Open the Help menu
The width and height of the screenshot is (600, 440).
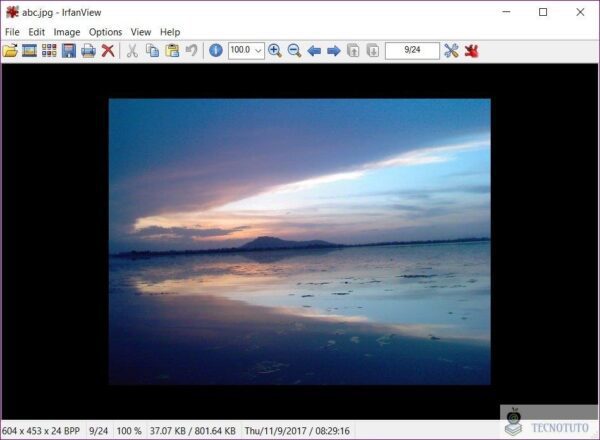click(x=170, y=32)
